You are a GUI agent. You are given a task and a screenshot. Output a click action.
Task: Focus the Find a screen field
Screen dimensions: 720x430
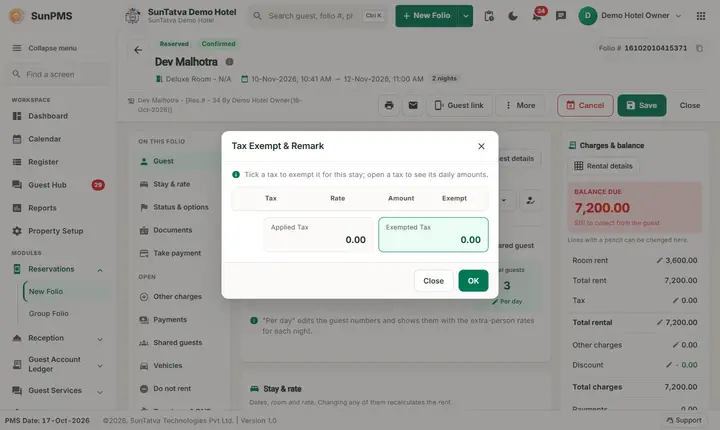(58, 74)
